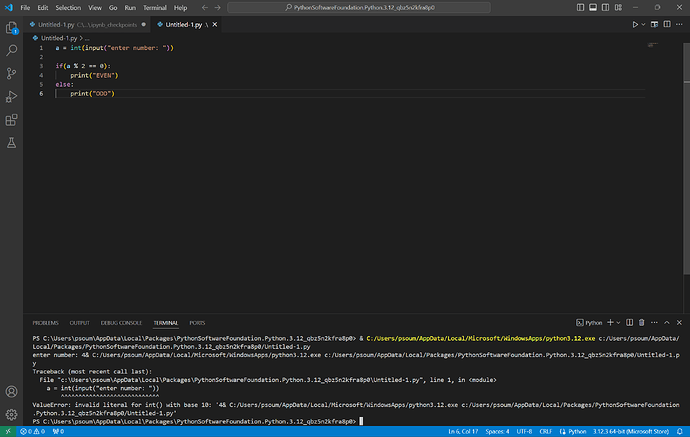Image resolution: width=690 pixels, height=437 pixels.
Task: Open the Edit menu
Action: point(43,7)
